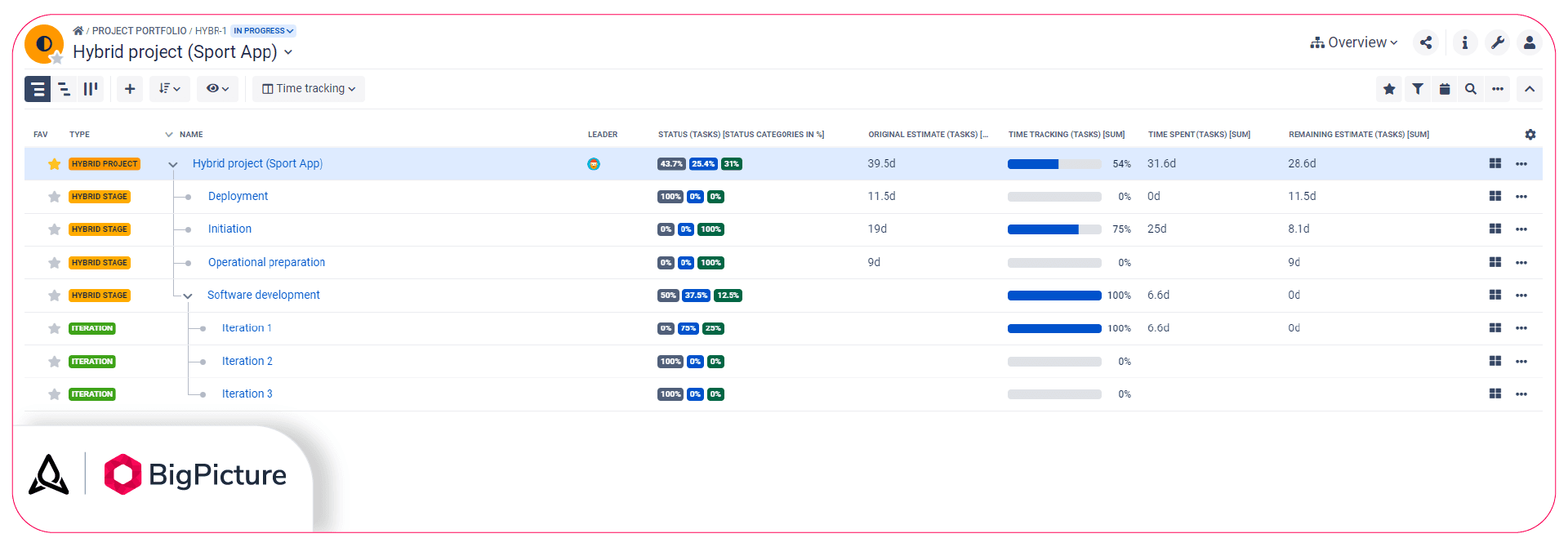Click the search magnifier icon
Image resolution: width=1568 pixels, height=547 pixels.
tap(1471, 89)
